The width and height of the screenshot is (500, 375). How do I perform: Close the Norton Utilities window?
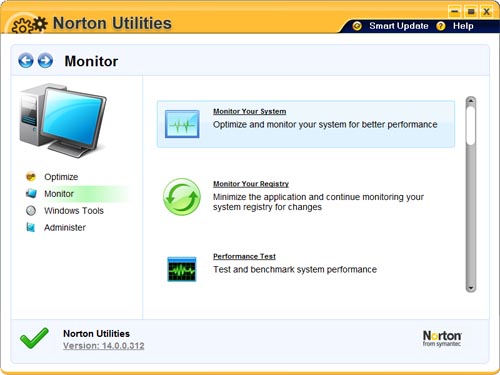[486, 12]
